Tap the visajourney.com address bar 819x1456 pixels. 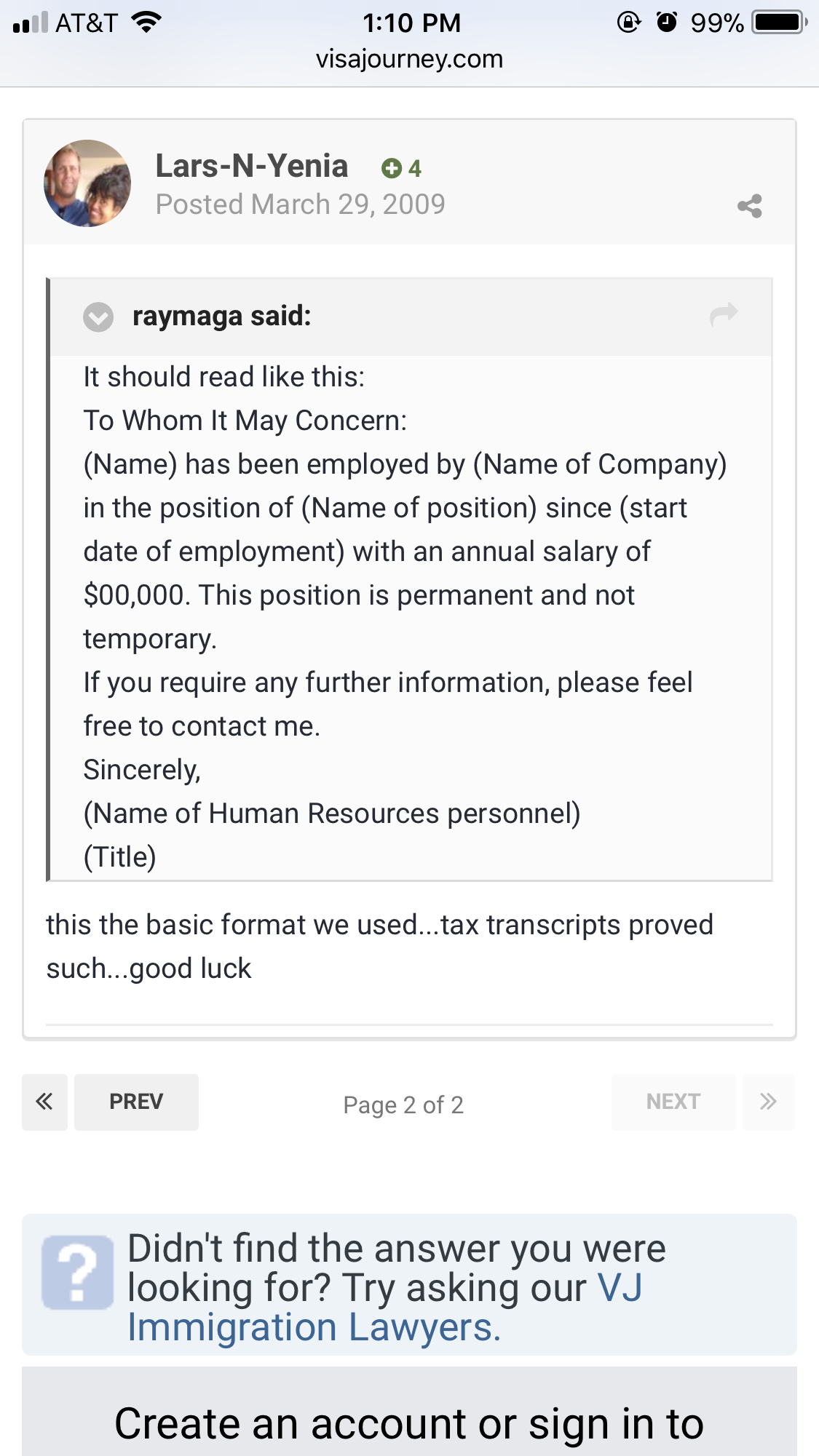409,59
